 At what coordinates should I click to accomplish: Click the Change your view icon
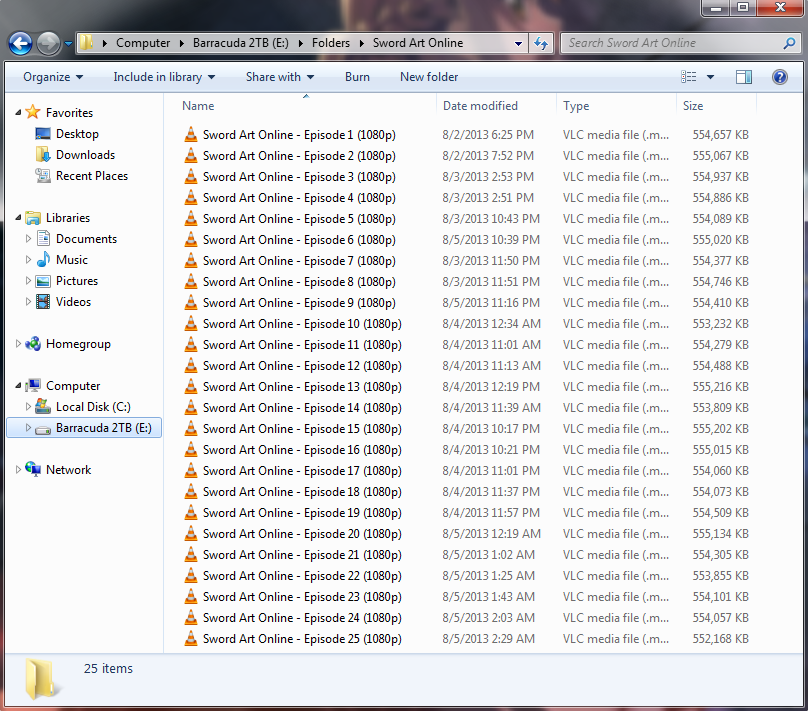[688, 77]
